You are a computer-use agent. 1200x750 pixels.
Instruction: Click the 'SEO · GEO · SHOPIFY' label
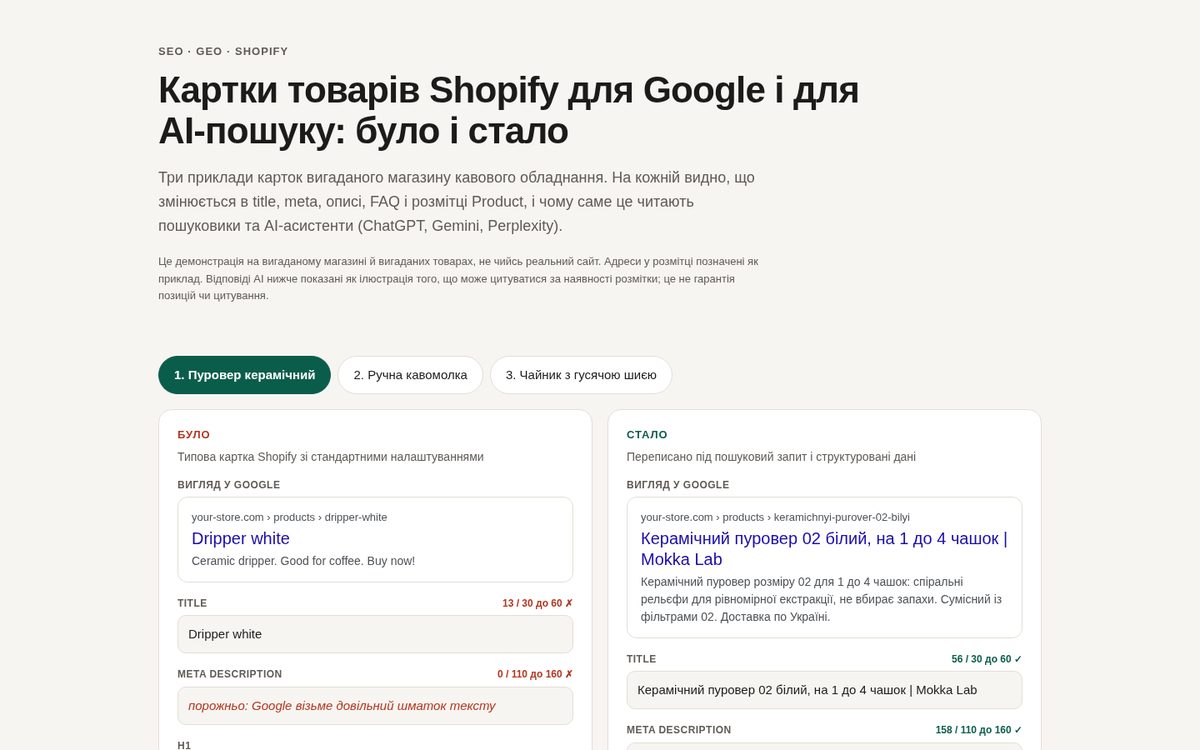pyautogui.click(x=223, y=51)
